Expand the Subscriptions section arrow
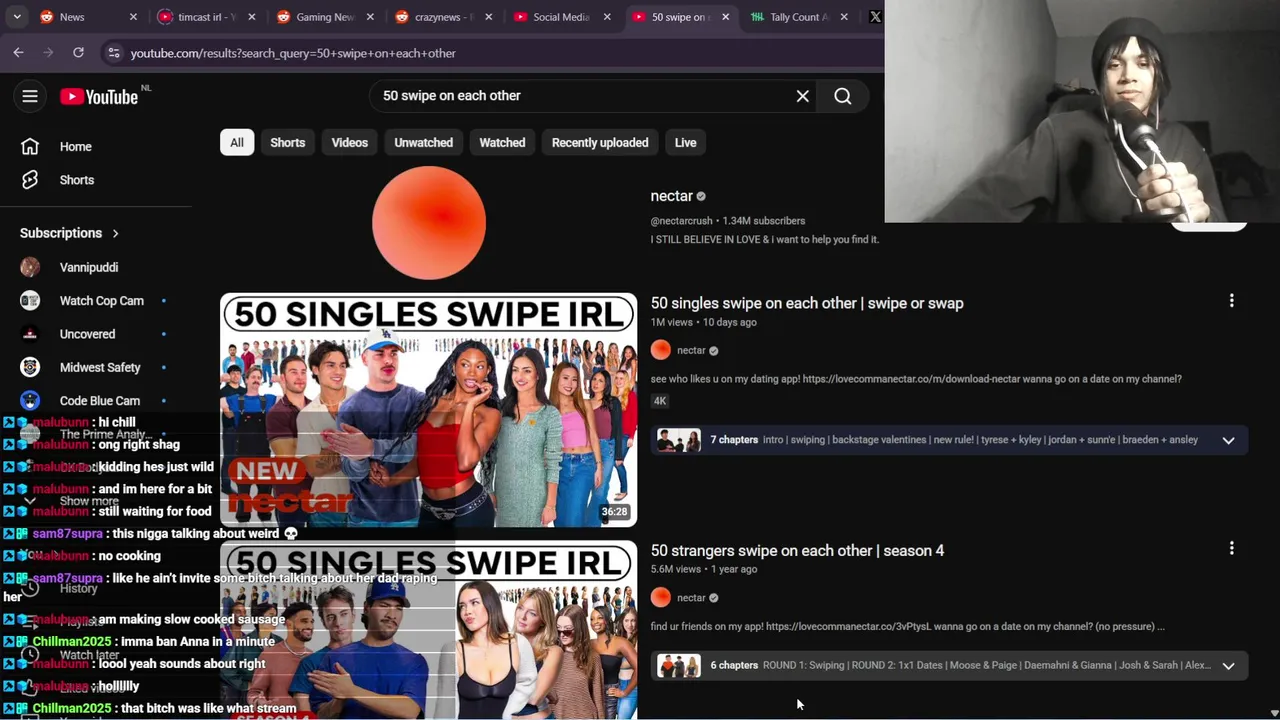The height and width of the screenshot is (720, 1280). tap(115, 233)
